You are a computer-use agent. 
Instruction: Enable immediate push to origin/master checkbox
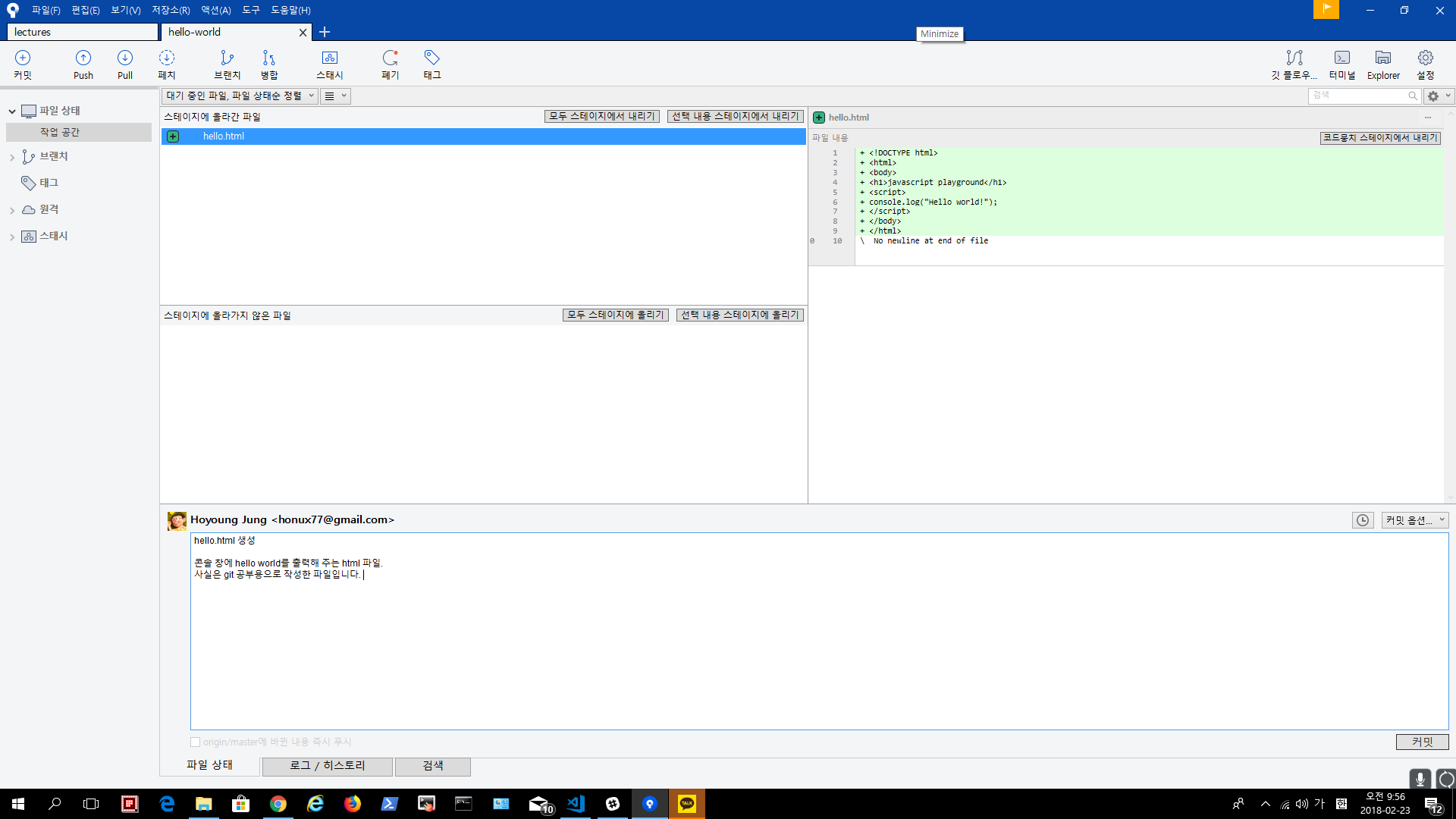[195, 742]
